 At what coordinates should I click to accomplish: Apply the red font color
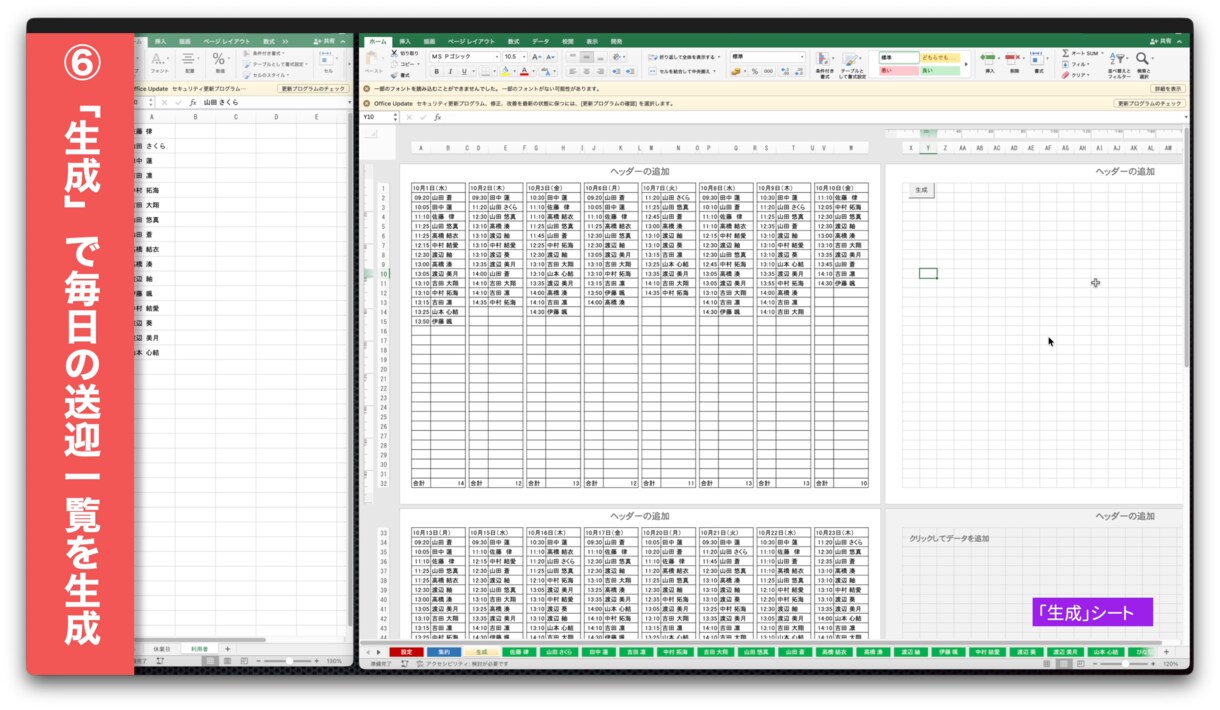tap(524, 71)
